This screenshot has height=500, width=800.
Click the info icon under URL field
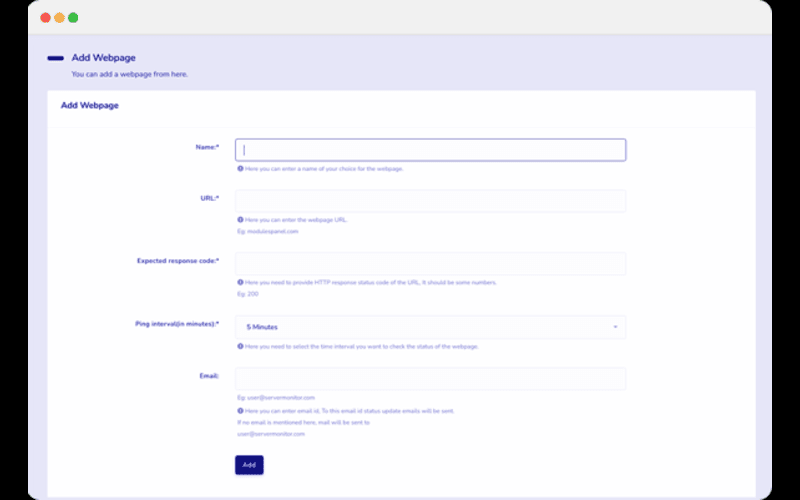pyautogui.click(x=240, y=220)
